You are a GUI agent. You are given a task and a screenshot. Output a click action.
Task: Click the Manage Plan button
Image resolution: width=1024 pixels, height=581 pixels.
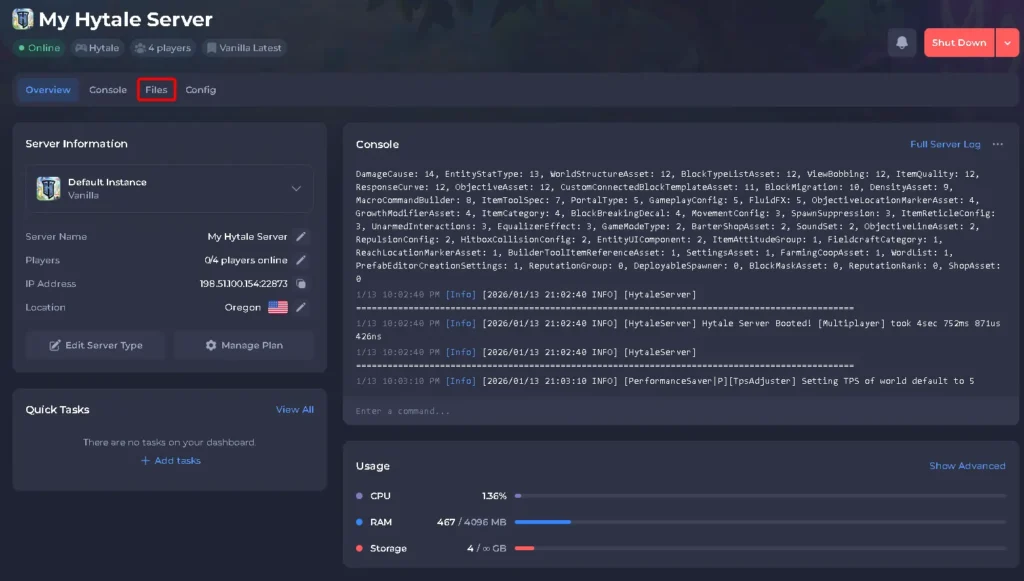(x=244, y=345)
